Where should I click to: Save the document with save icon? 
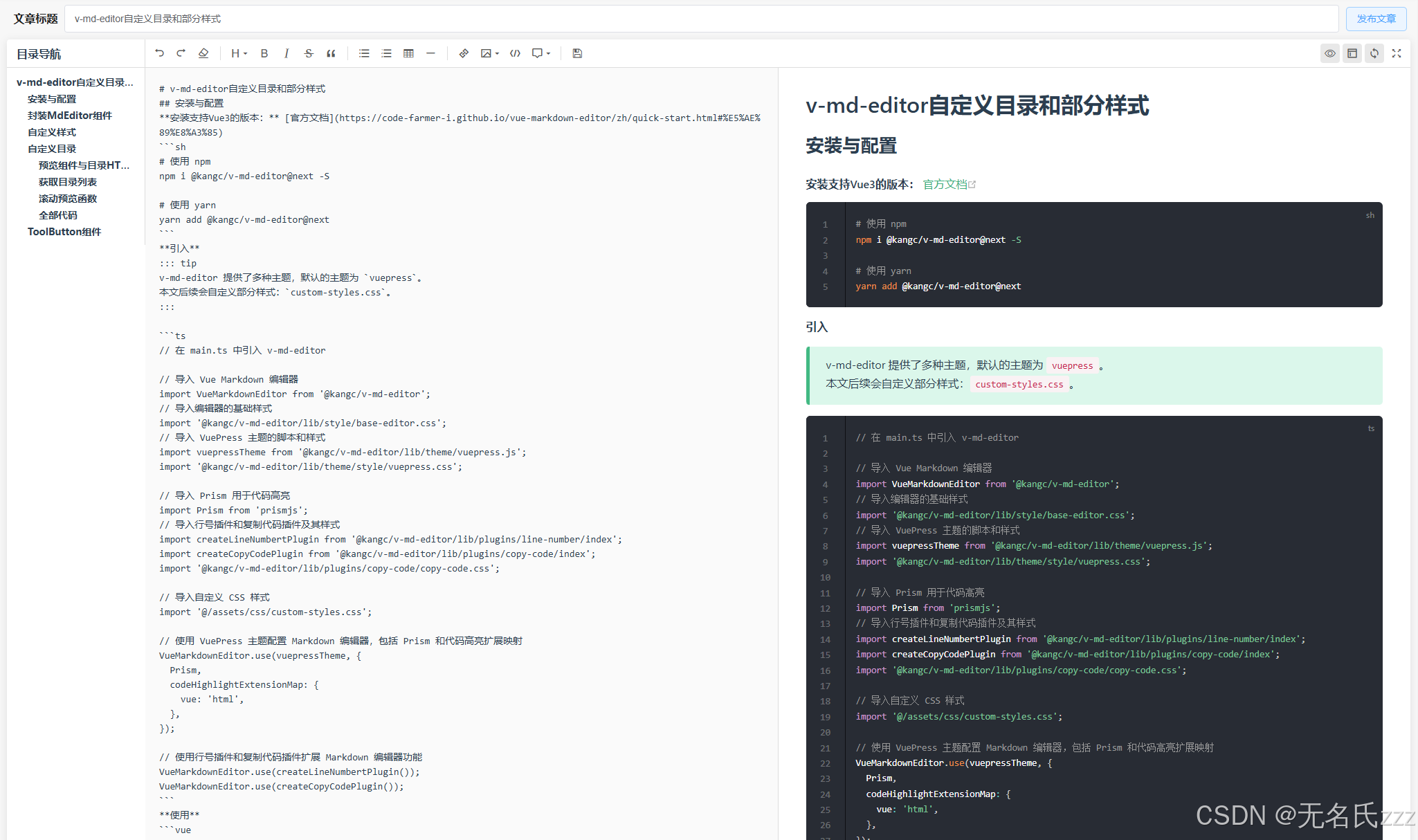(x=577, y=53)
